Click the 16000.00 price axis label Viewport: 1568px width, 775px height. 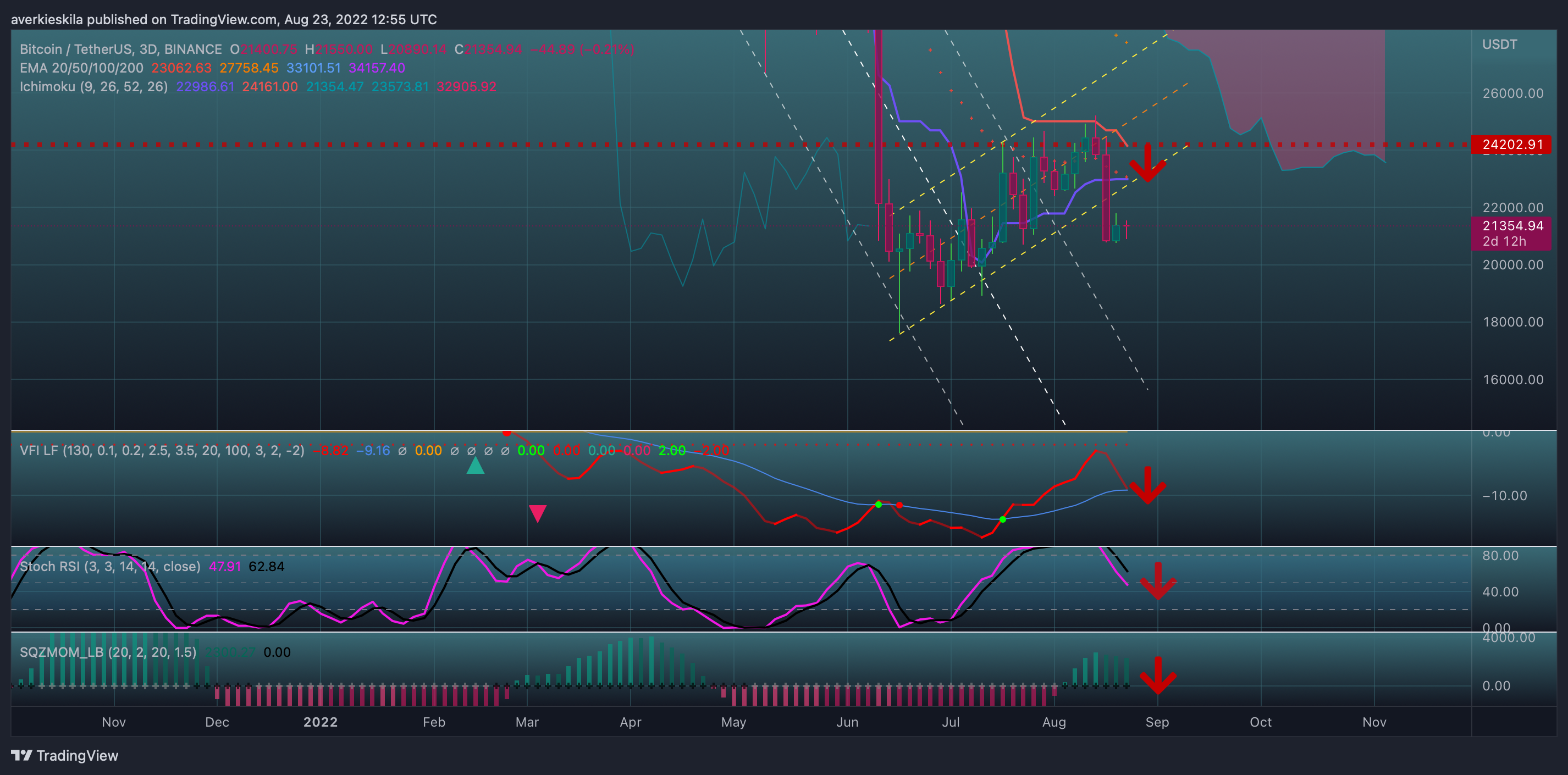[1512, 380]
